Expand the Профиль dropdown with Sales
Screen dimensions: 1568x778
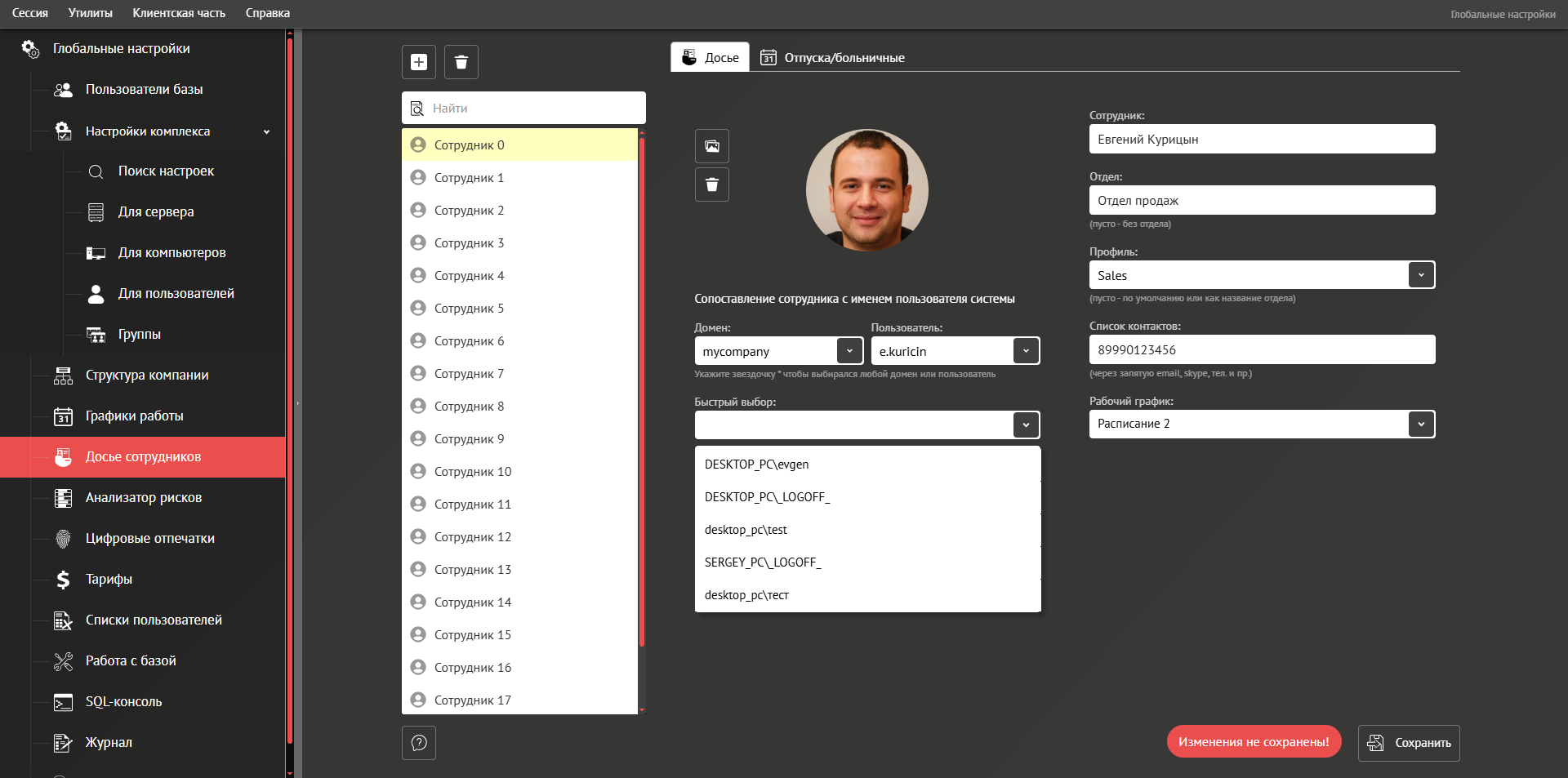click(x=1421, y=275)
